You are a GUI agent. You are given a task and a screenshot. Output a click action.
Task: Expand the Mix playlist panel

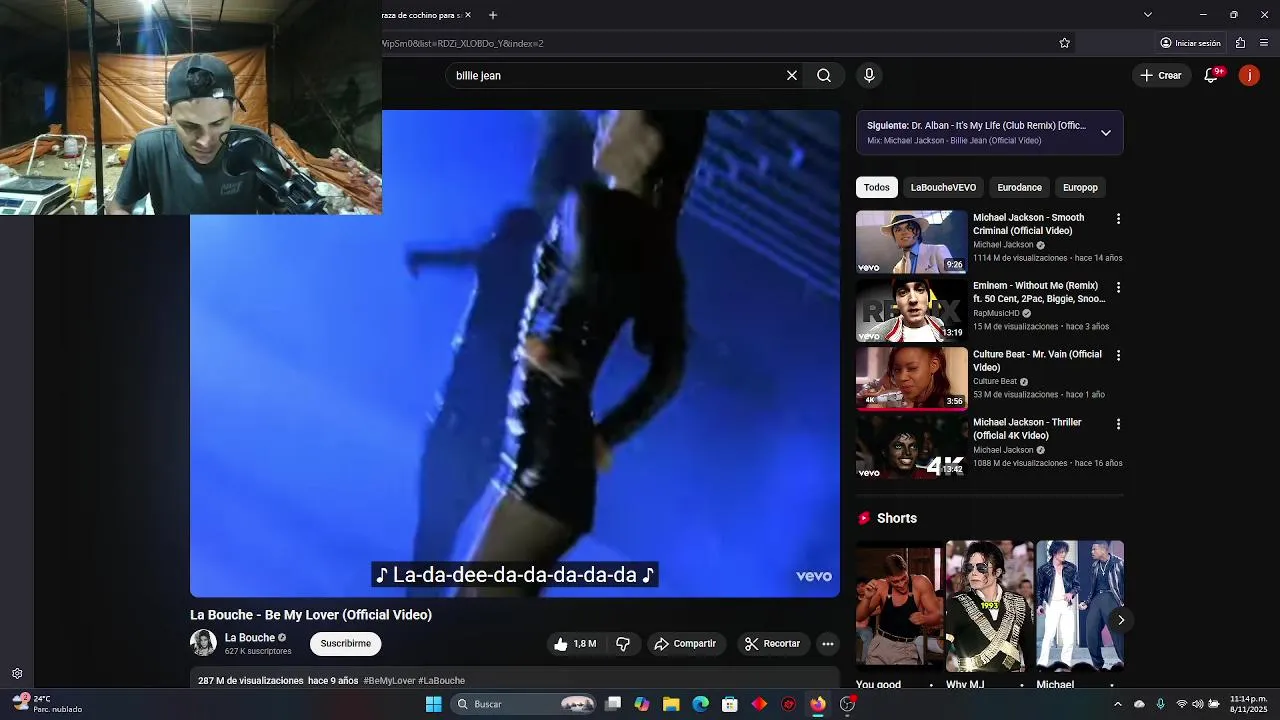1105,133
